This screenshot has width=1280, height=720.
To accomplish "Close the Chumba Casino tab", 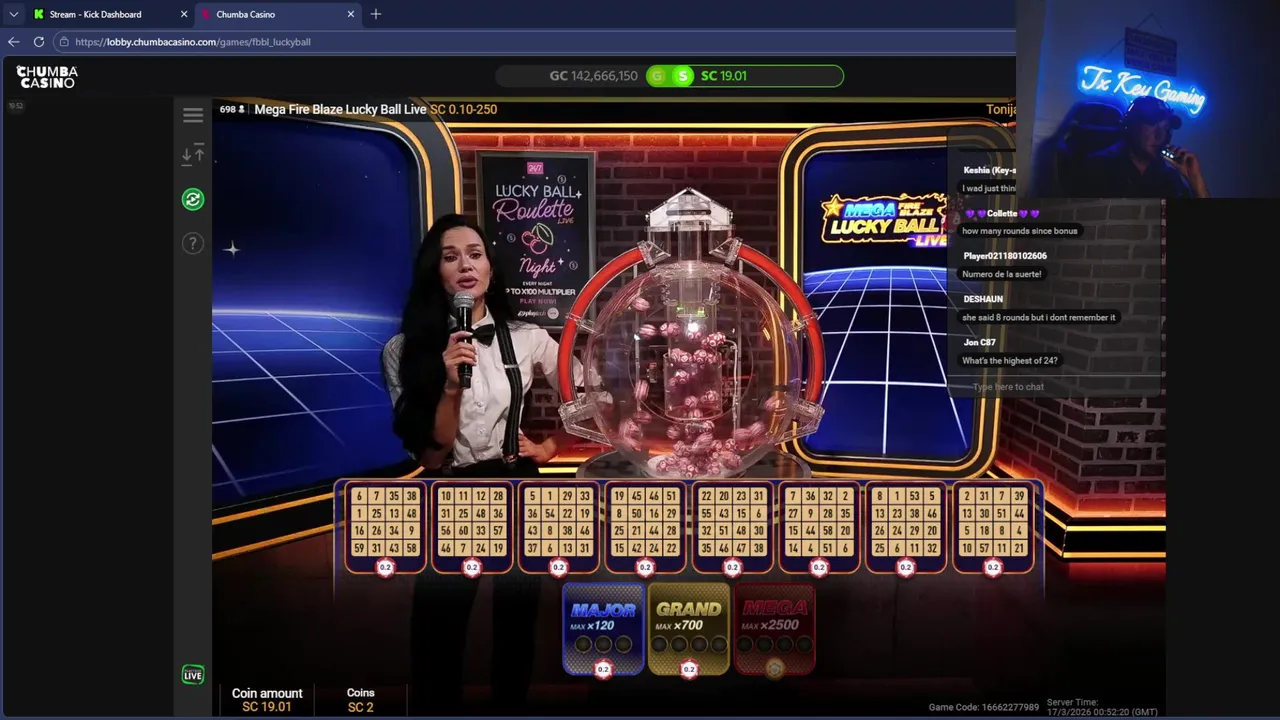I will click(x=351, y=14).
